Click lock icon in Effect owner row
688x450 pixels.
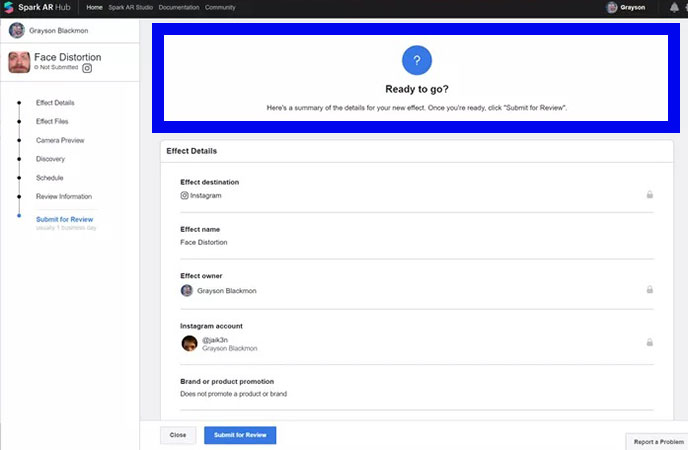click(650, 289)
